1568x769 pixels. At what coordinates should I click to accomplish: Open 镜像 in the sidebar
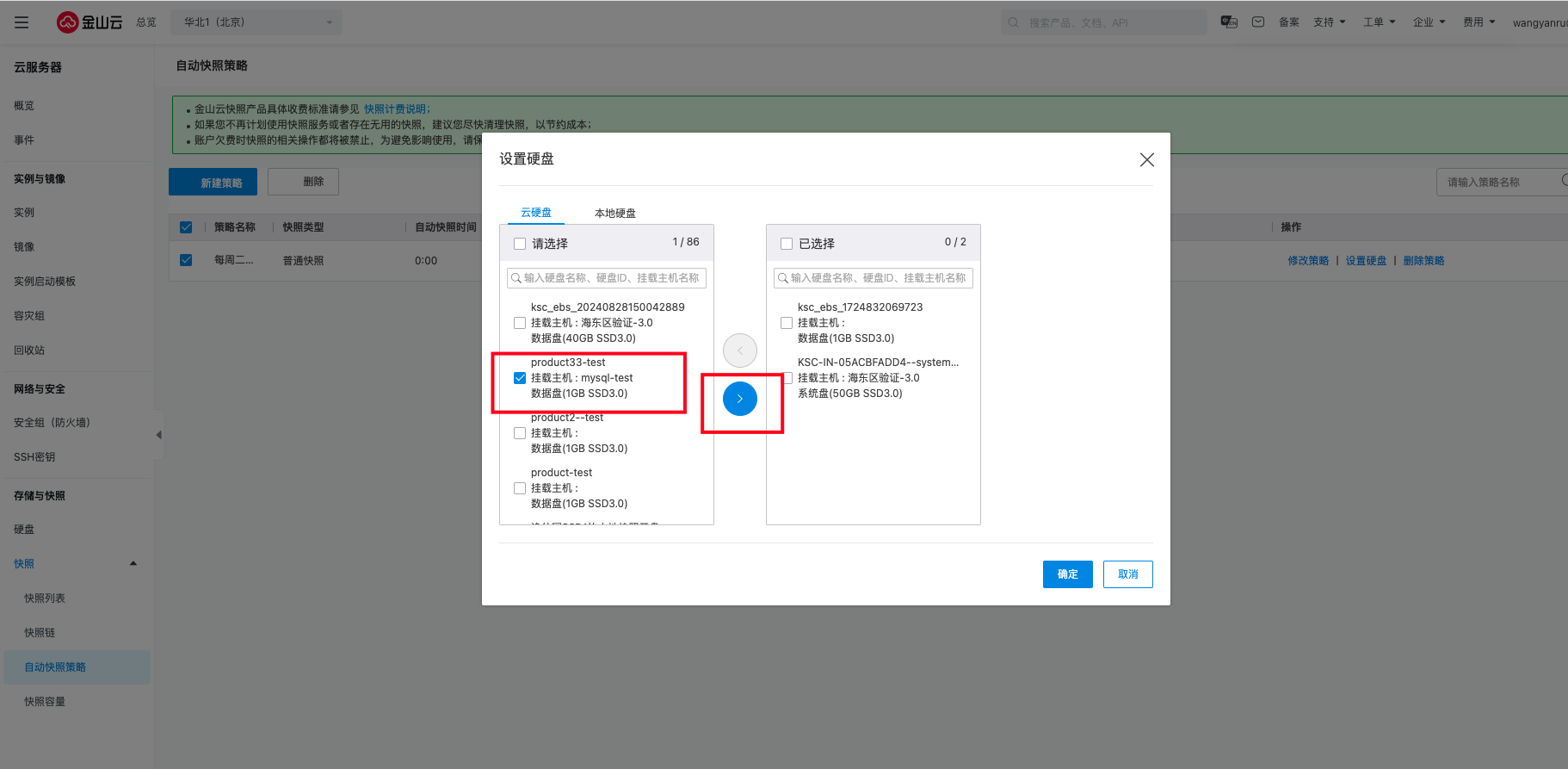[x=24, y=247]
